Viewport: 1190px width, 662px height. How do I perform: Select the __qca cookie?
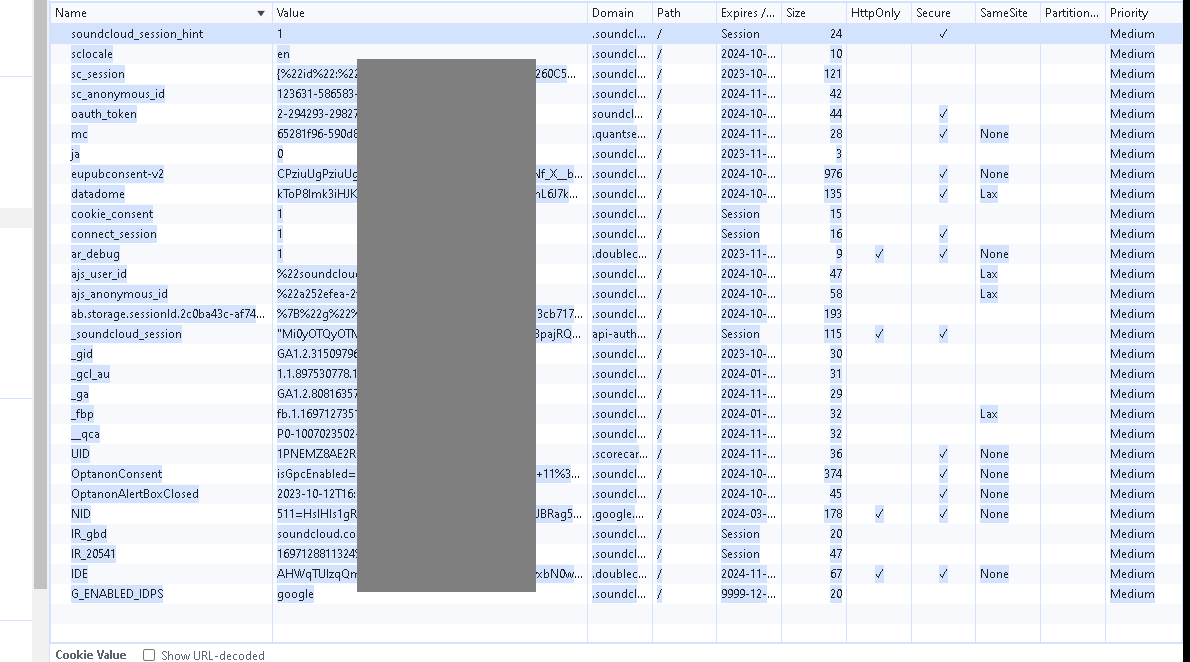(x=85, y=434)
